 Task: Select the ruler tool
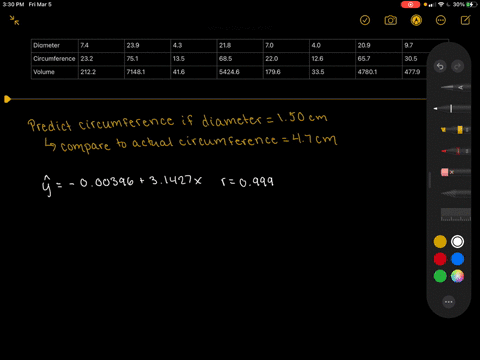455,215
